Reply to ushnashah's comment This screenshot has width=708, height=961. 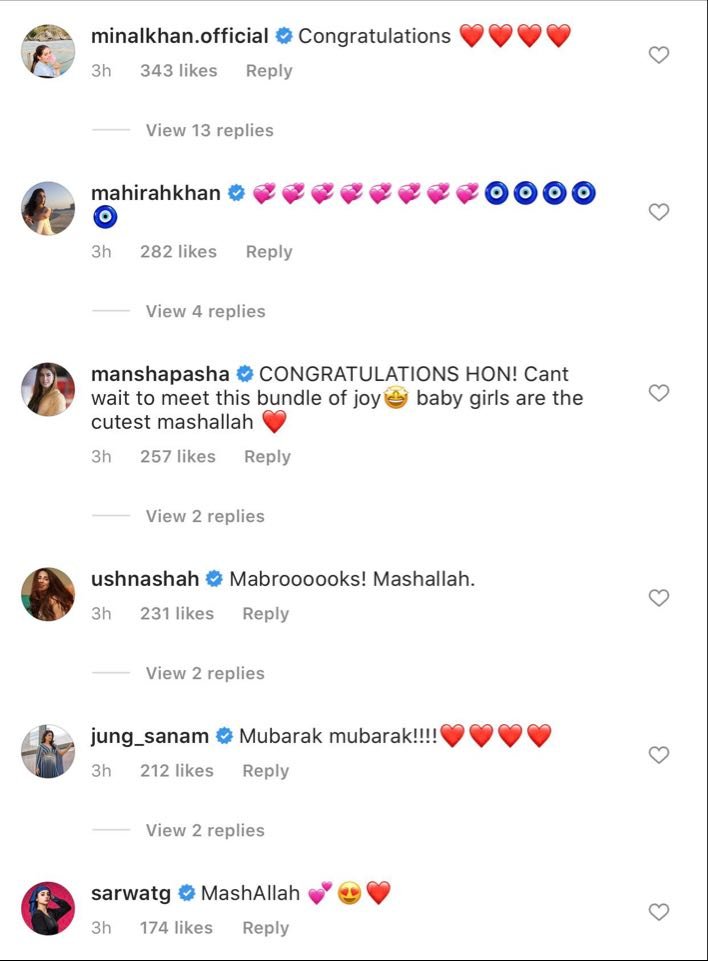click(x=265, y=614)
